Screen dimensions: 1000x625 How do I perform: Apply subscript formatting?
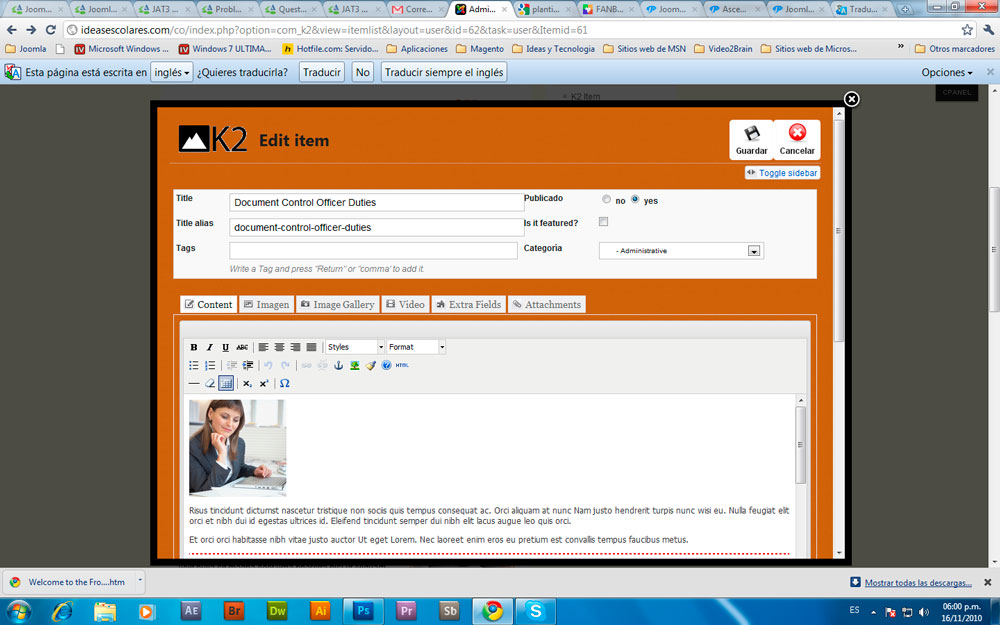click(247, 383)
